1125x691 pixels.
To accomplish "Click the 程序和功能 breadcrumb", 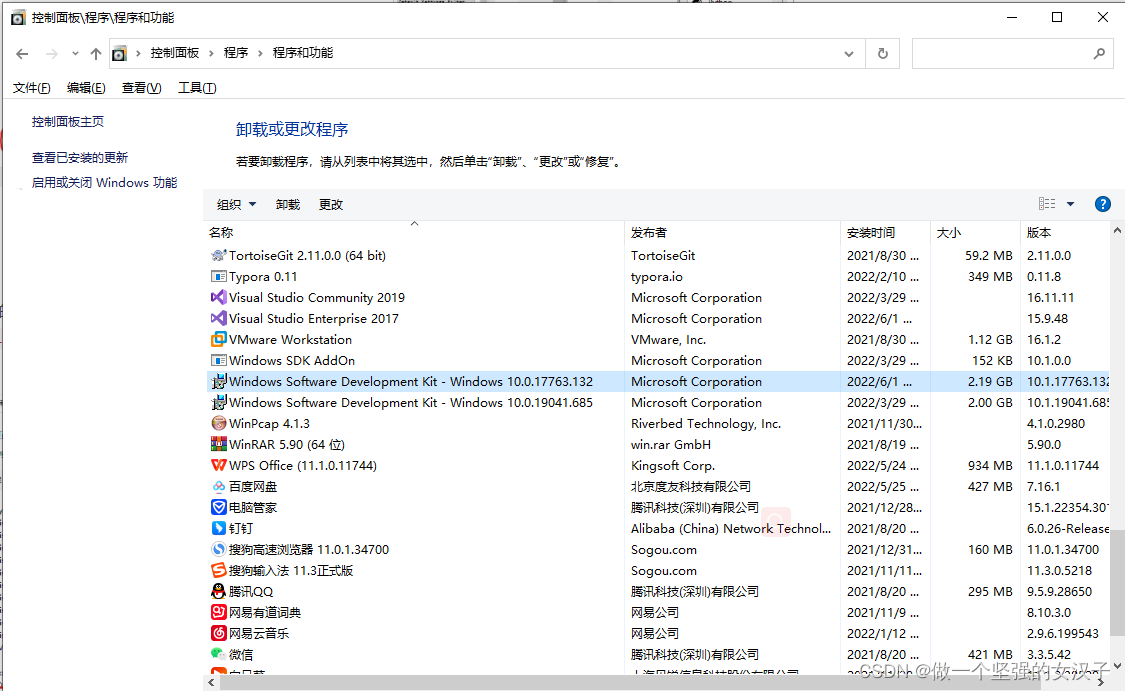I will coord(303,53).
